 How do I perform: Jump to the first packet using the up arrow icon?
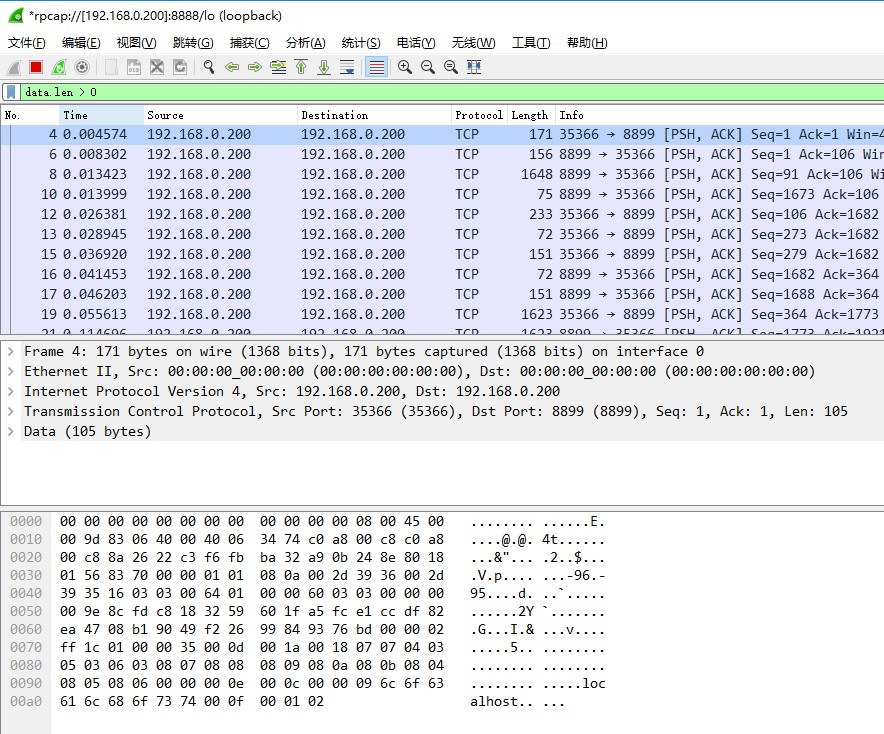pos(301,67)
